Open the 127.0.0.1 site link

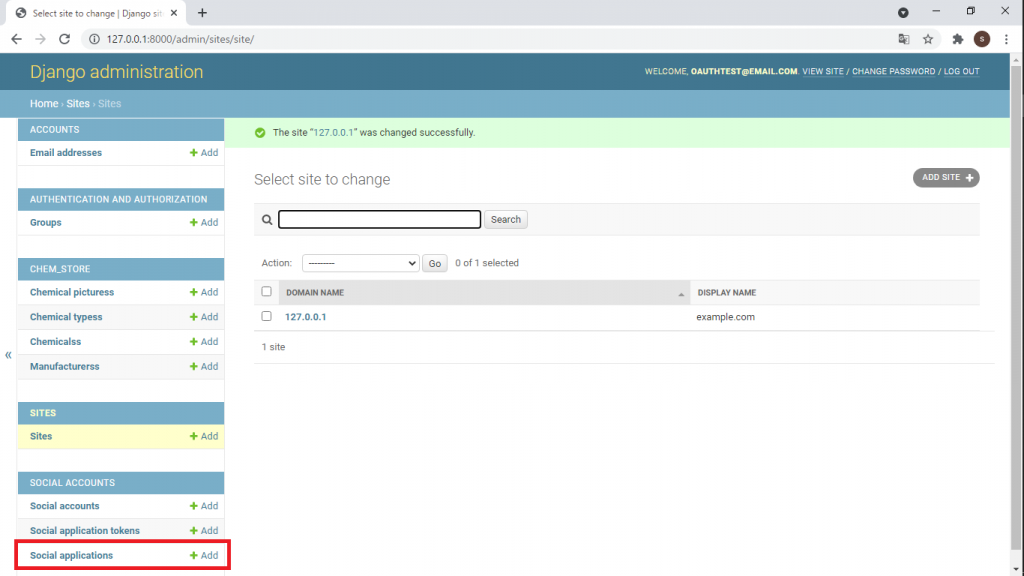tap(305, 316)
